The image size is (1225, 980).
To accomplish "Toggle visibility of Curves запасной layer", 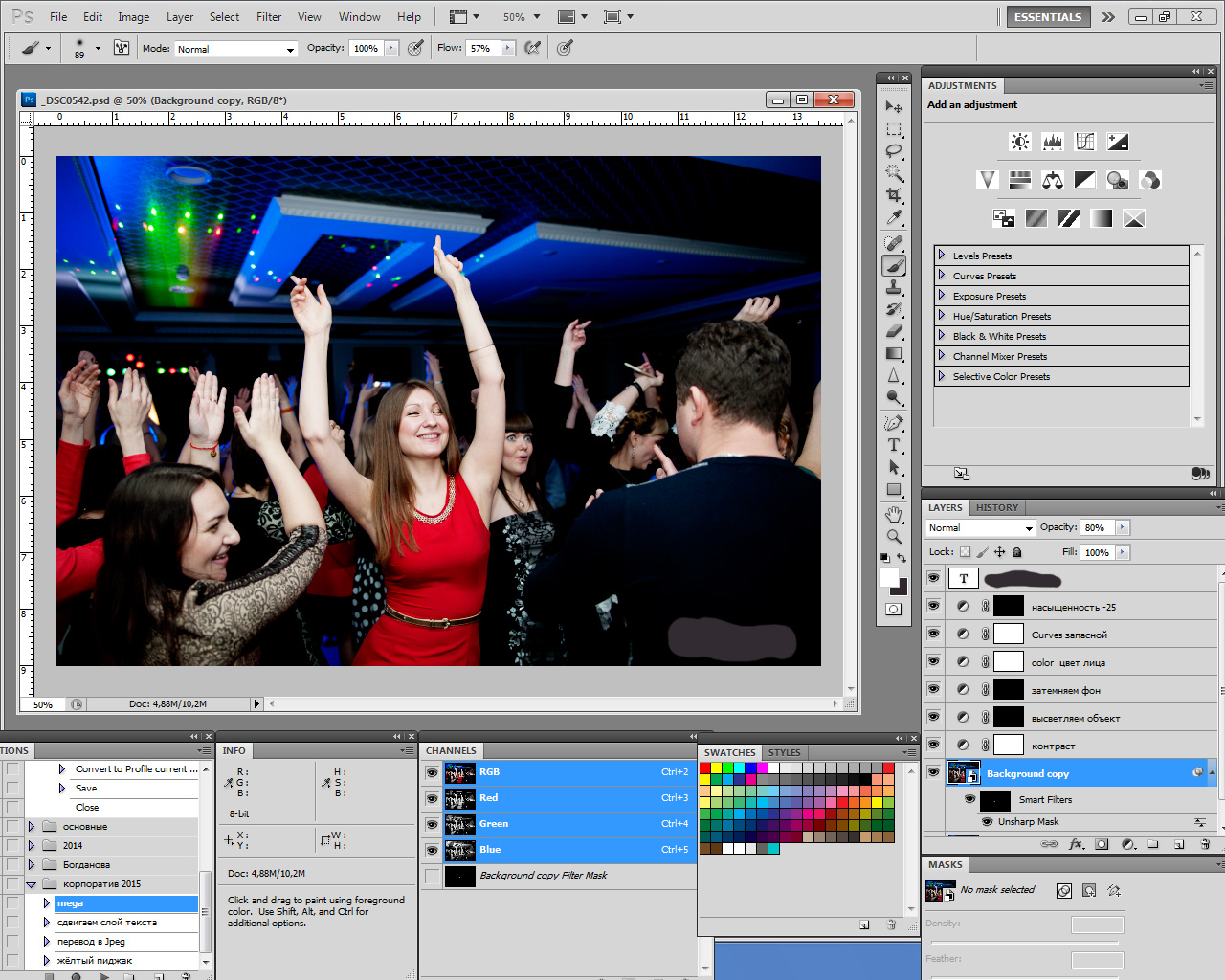I will [933, 634].
